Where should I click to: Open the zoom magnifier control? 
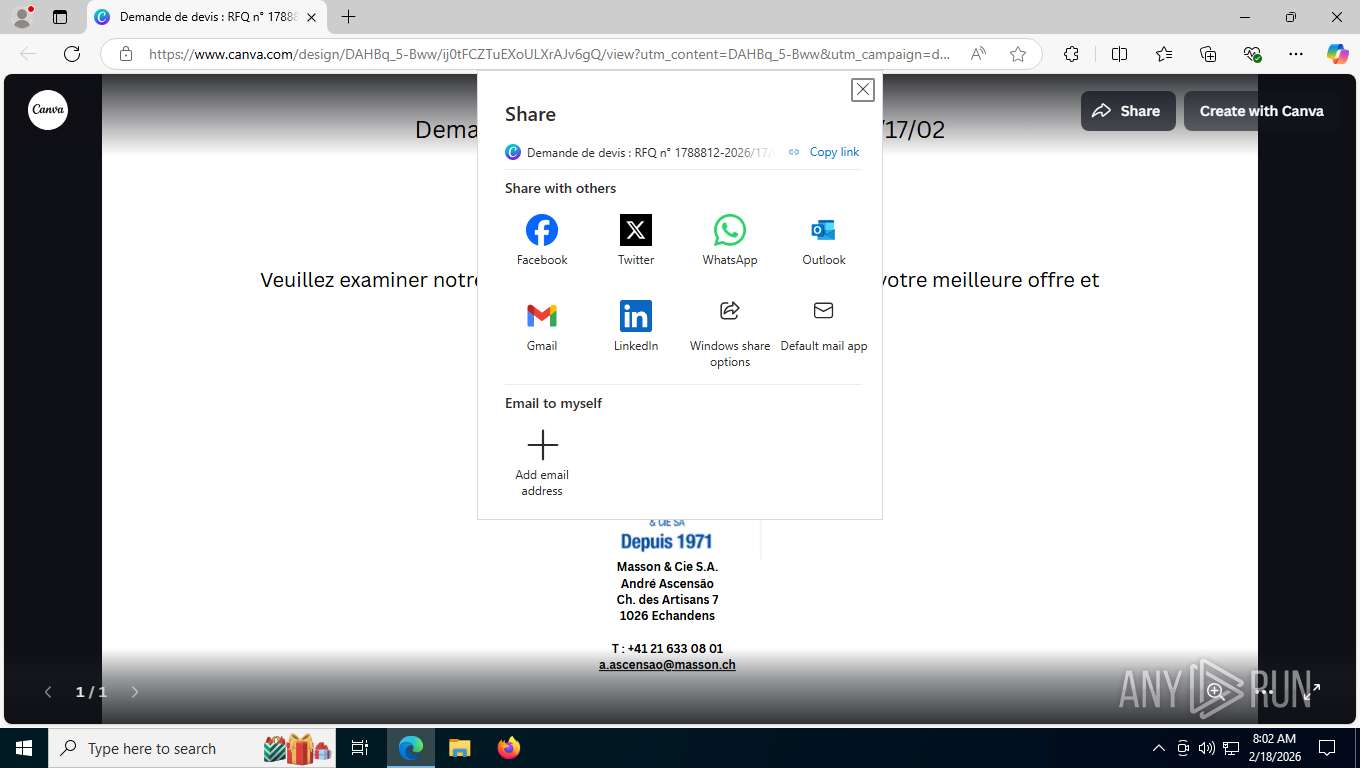(1215, 691)
